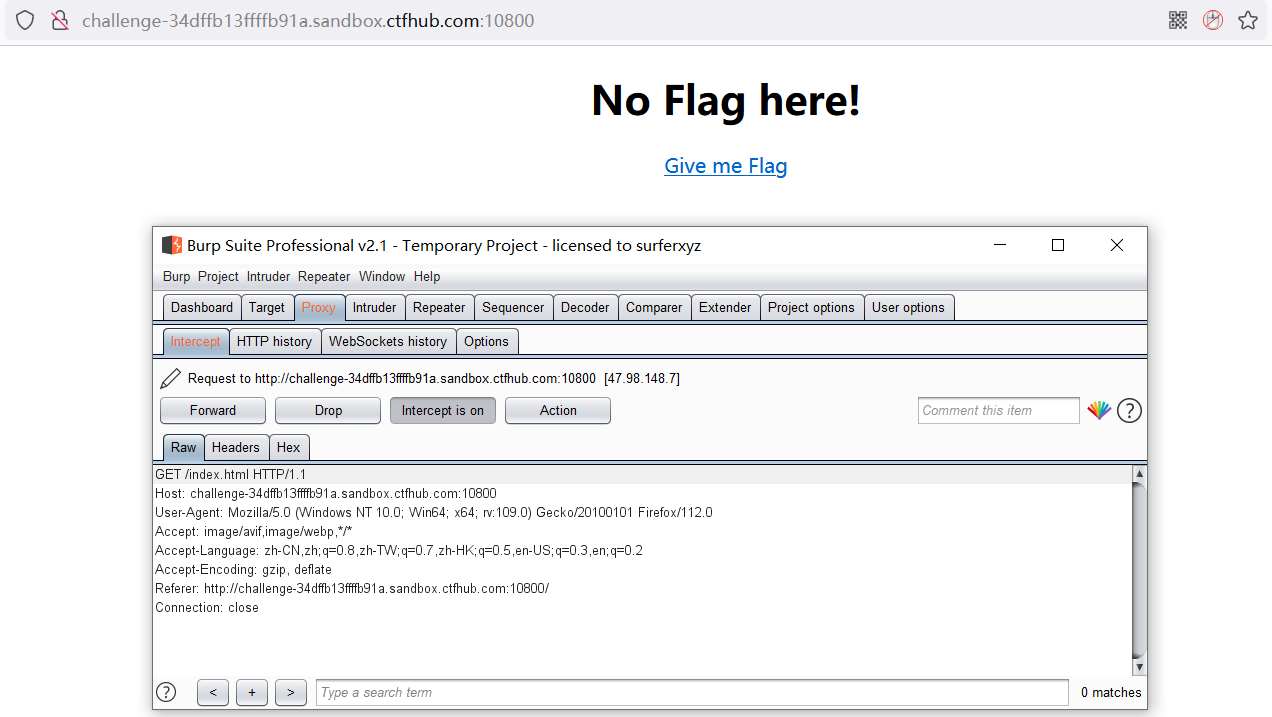Image resolution: width=1272 pixels, height=717 pixels.
Task: Go to previous search match button
Action: 213,692
